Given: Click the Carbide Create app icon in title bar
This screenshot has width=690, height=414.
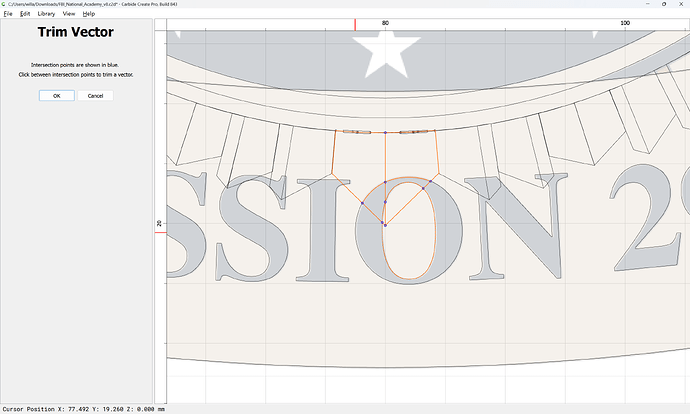Looking at the screenshot, I should [4, 4].
